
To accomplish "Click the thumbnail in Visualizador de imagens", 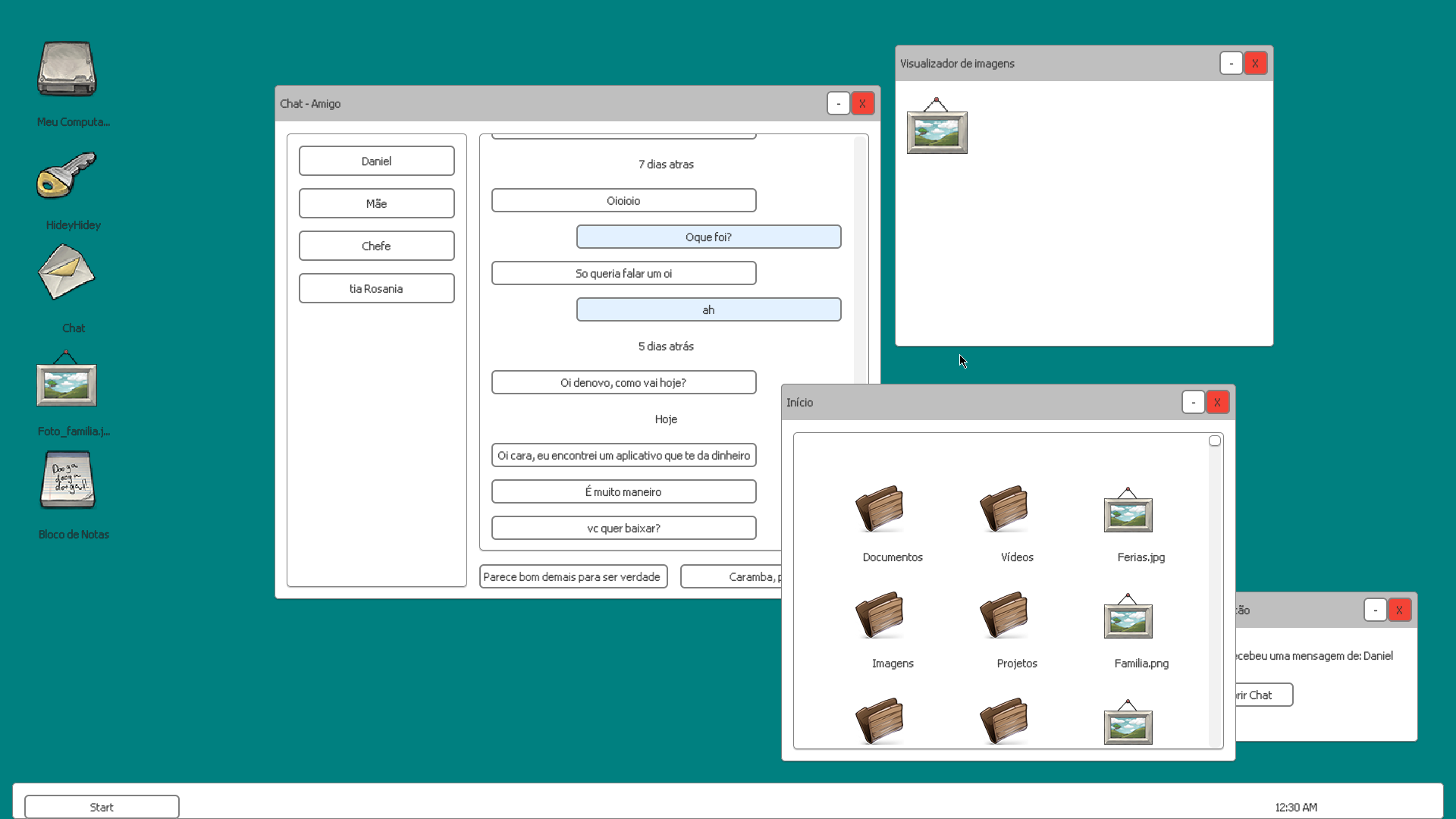I will pyautogui.click(x=937, y=127).
